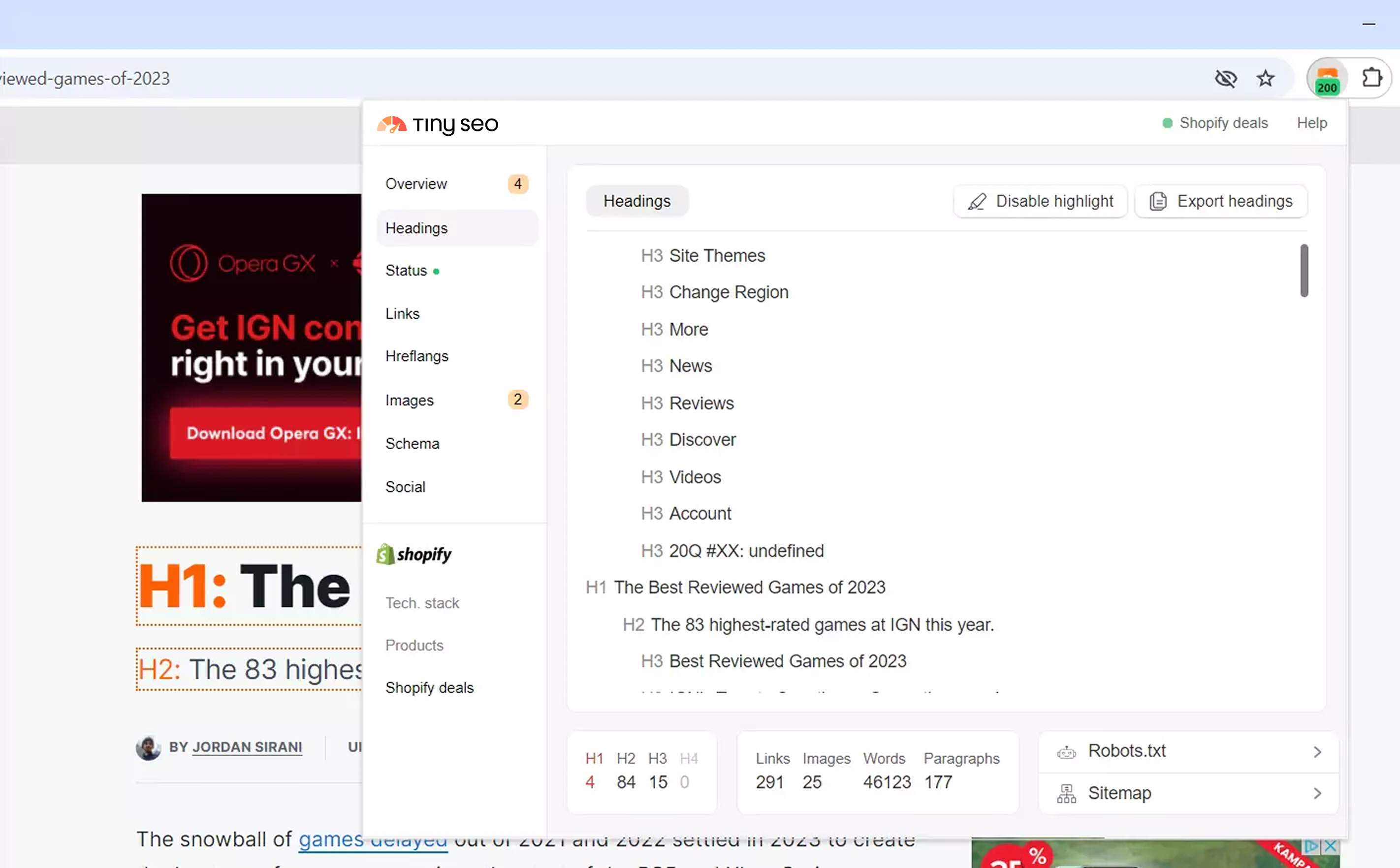Open Sitemap
The width and height of the screenshot is (1400, 868).
tap(1189, 793)
